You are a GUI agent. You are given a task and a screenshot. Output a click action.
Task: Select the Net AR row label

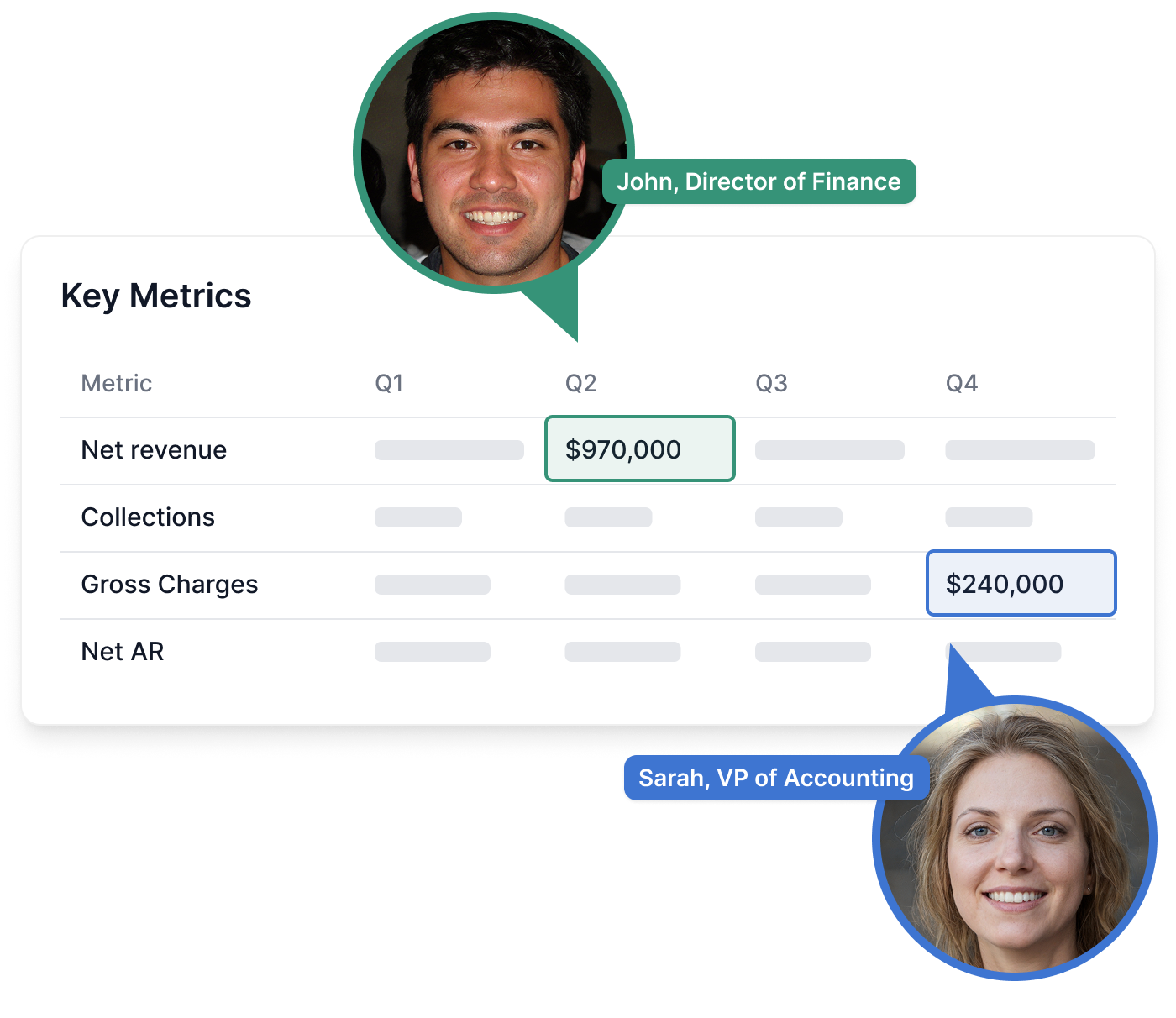[x=123, y=652]
